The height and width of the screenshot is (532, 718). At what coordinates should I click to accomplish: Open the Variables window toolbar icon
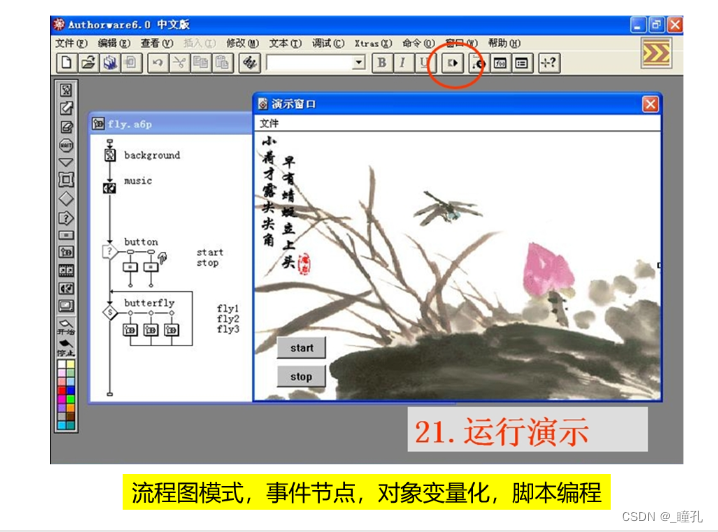pyautogui.click(x=522, y=63)
